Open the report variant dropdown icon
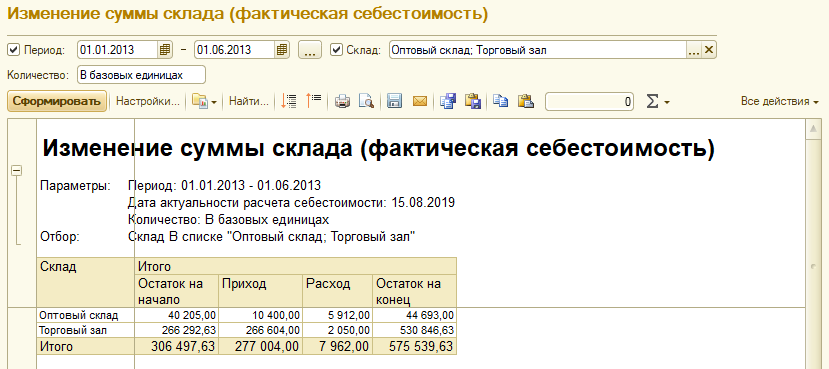 pos(204,101)
